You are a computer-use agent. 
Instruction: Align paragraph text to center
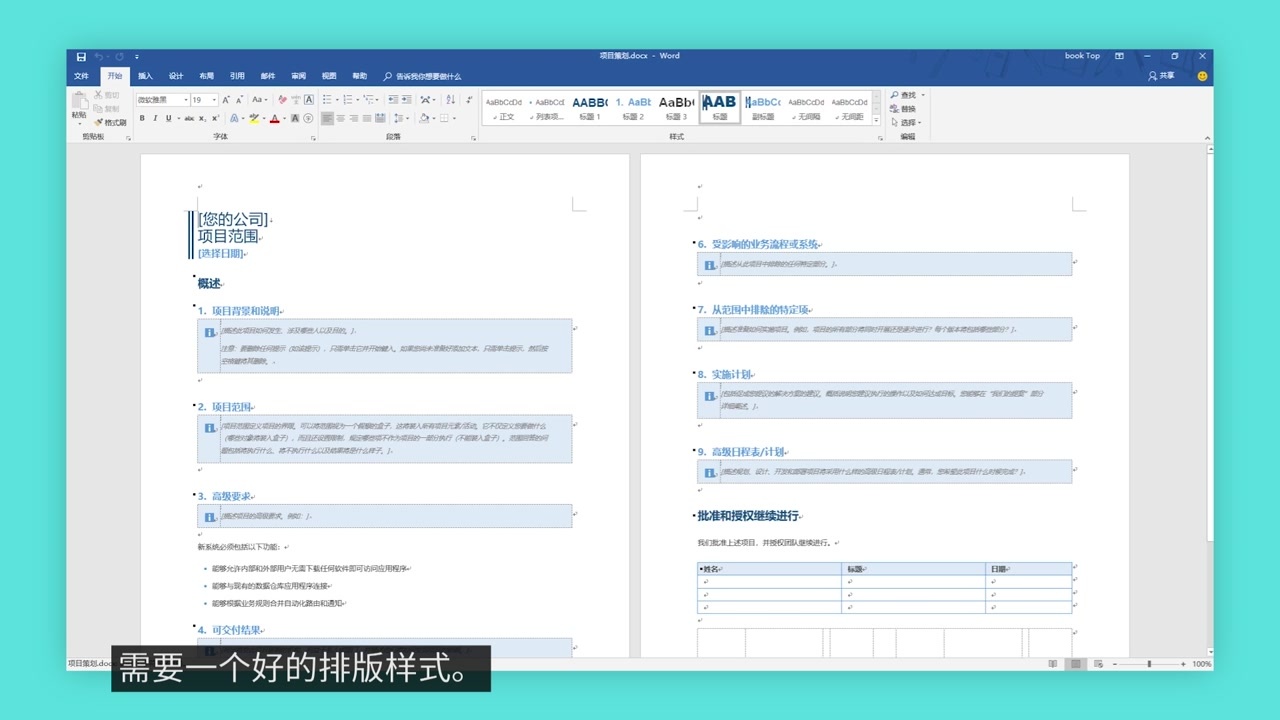coord(341,118)
